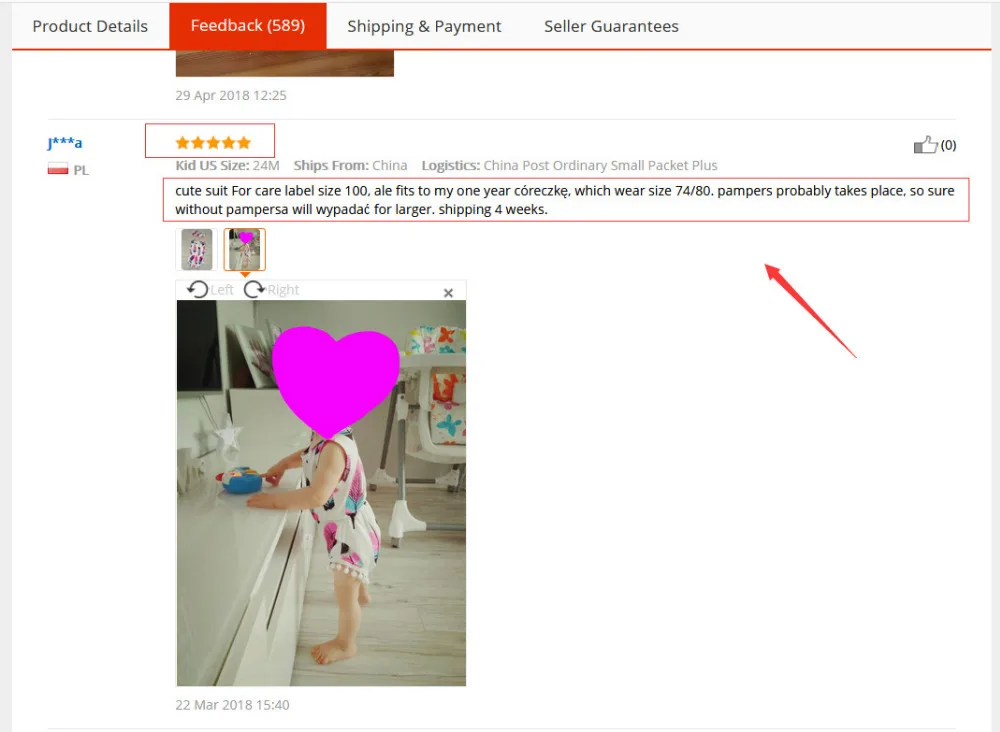
Task: Open the Product Details tab
Action: (90, 26)
